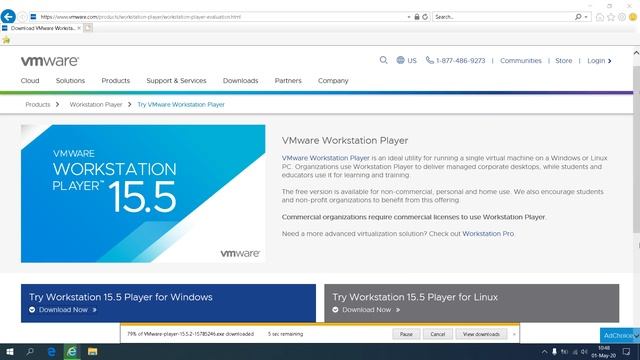Click the yellow smiley feedback icon
This screenshot has width=640, height=360.
[x=633, y=17]
